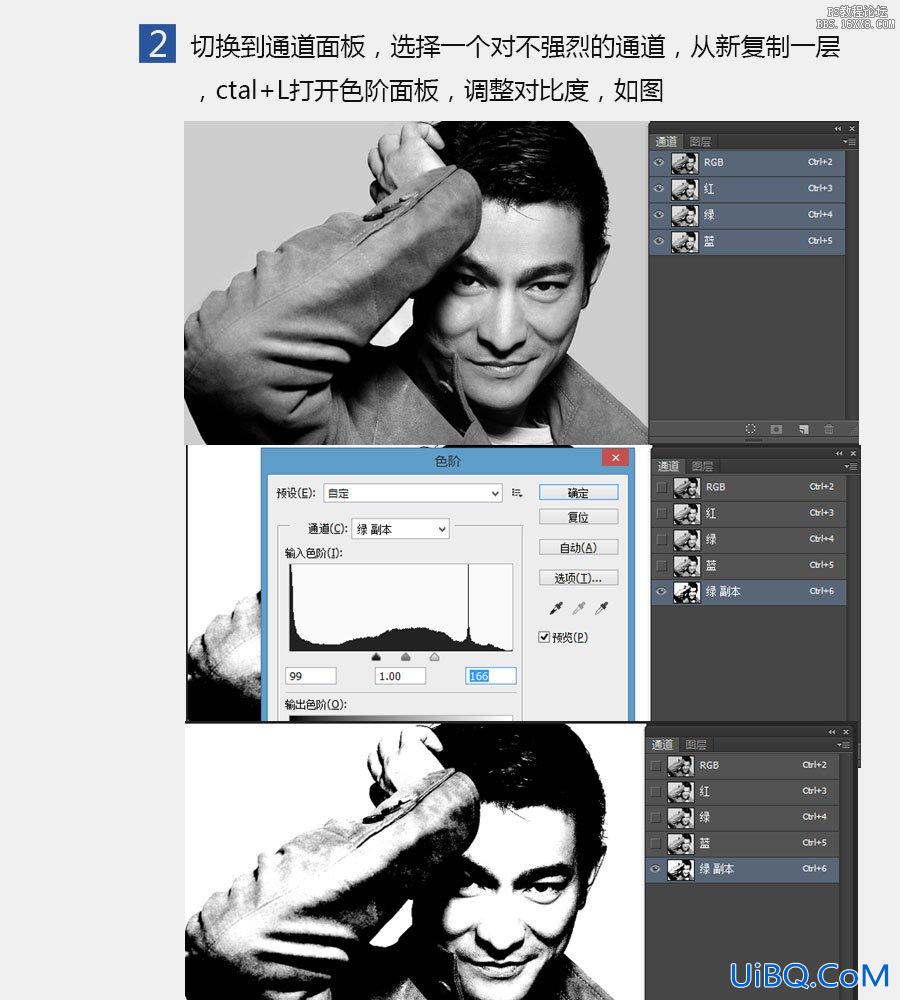Show 蓝 channel visibility in bottom panel
This screenshot has height=1000, width=900.
(x=655, y=843)
